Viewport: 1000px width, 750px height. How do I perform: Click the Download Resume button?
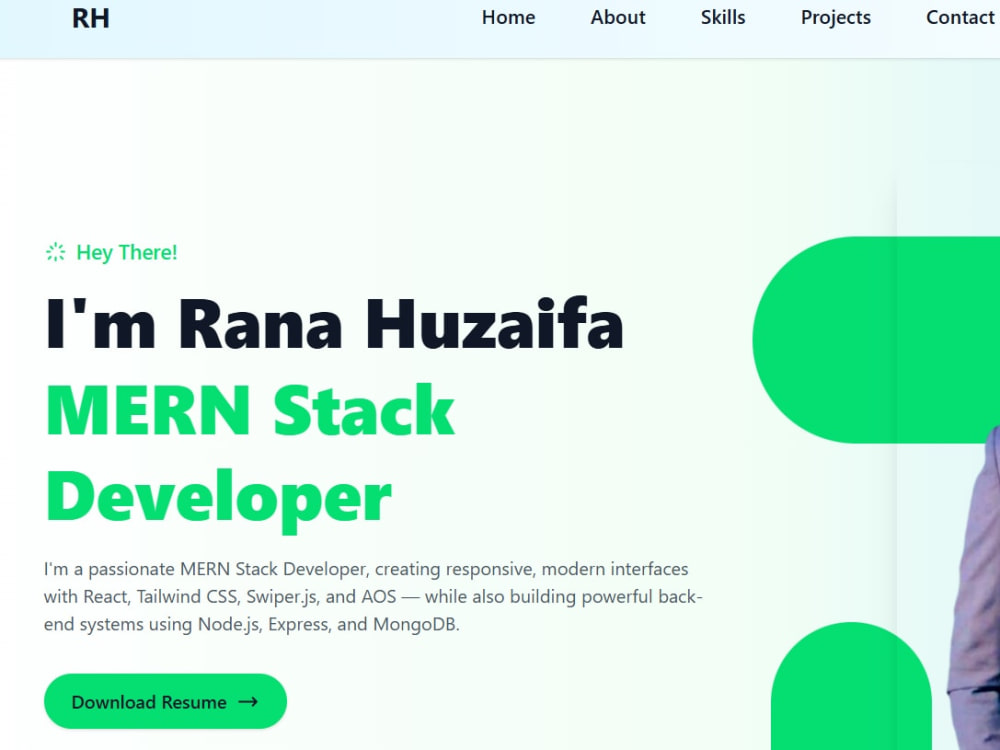[x=165, y=701]
